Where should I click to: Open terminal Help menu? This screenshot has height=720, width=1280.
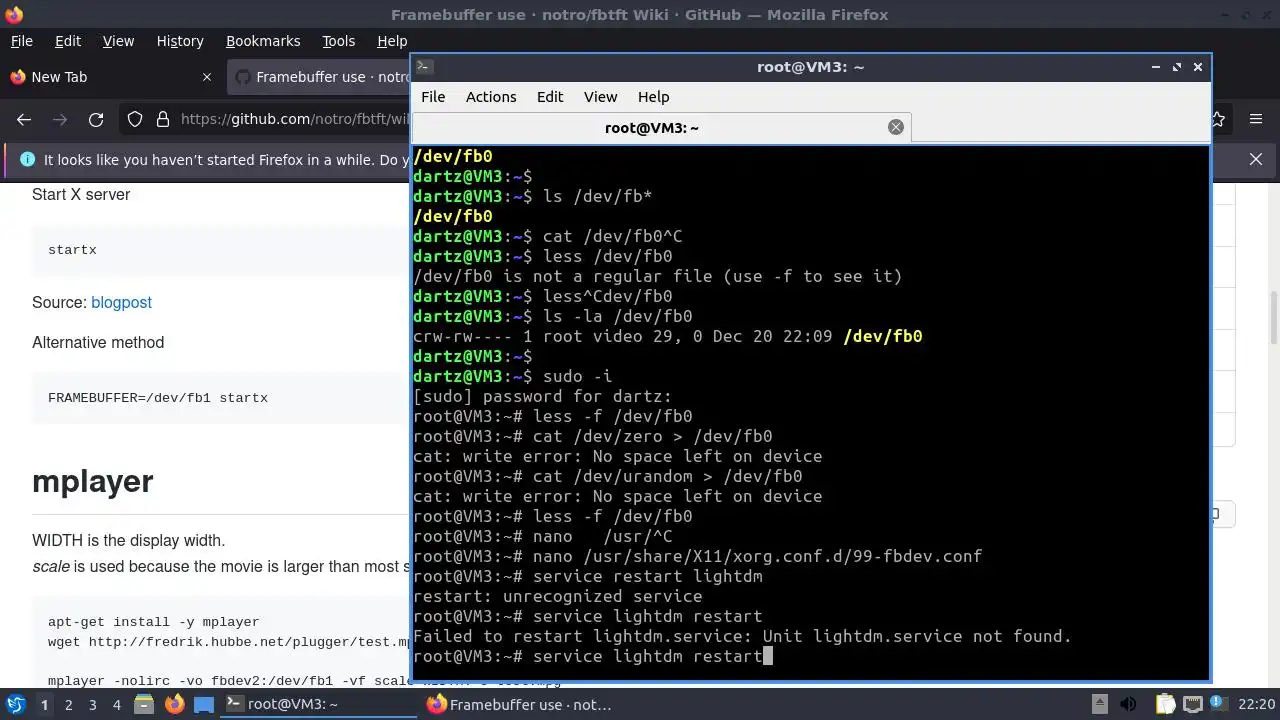coord(653,97)
